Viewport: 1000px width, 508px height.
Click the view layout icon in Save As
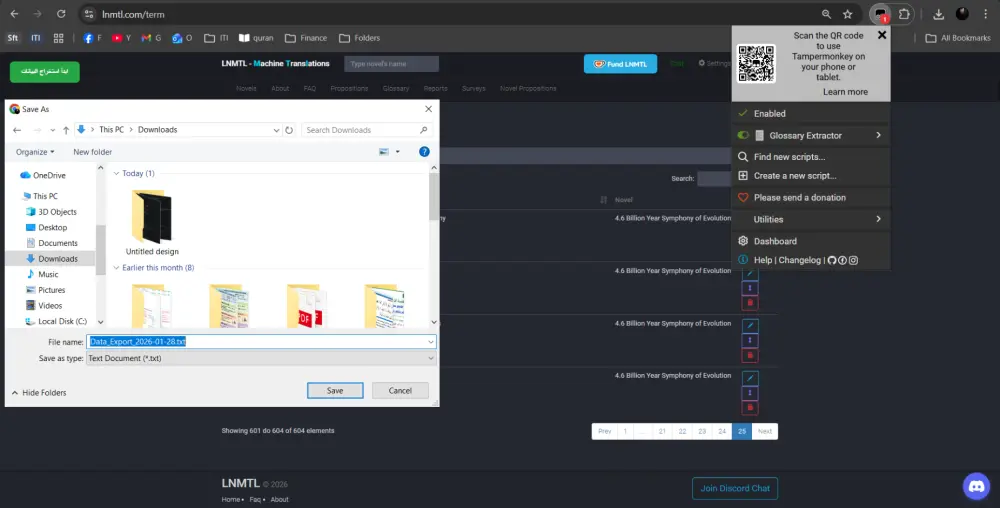384,152
